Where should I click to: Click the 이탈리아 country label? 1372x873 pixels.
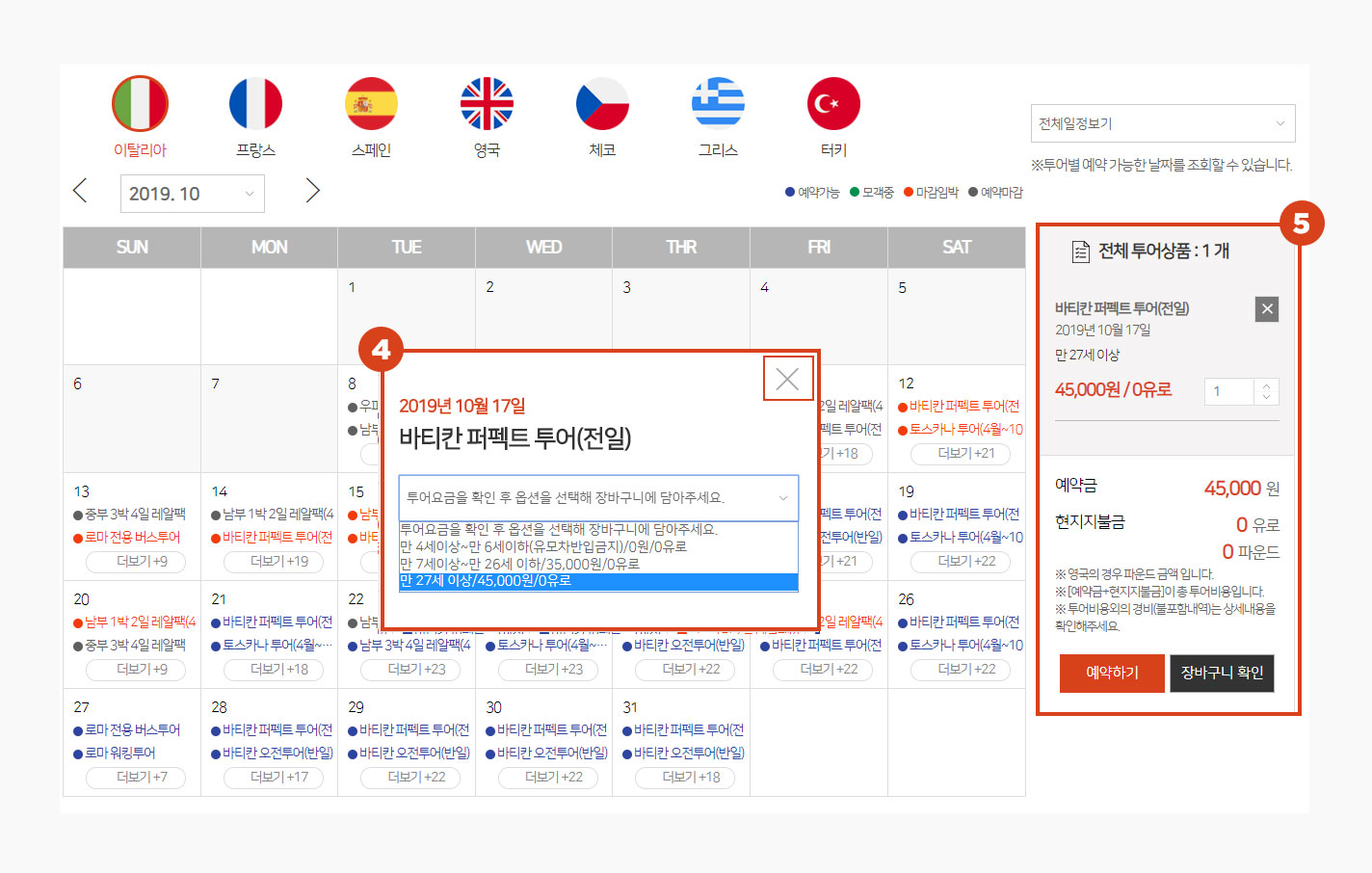coord(140,150)
